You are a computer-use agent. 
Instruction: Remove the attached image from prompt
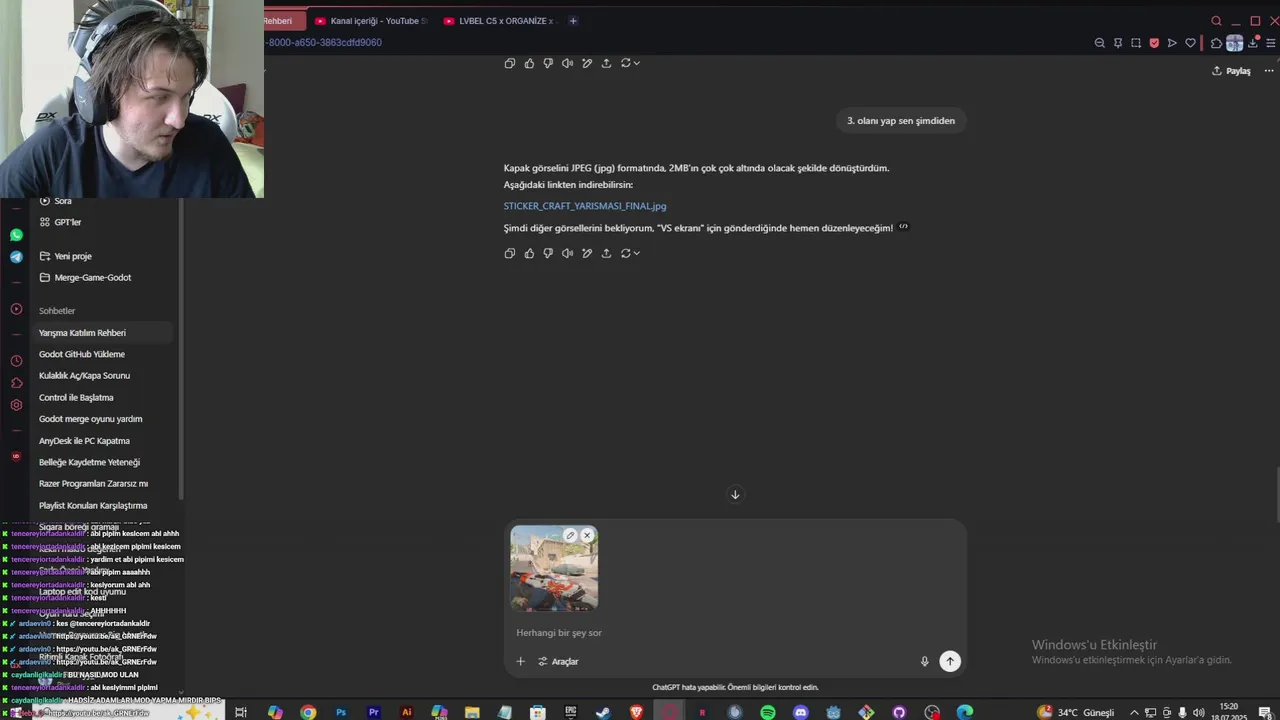(587, 535)
